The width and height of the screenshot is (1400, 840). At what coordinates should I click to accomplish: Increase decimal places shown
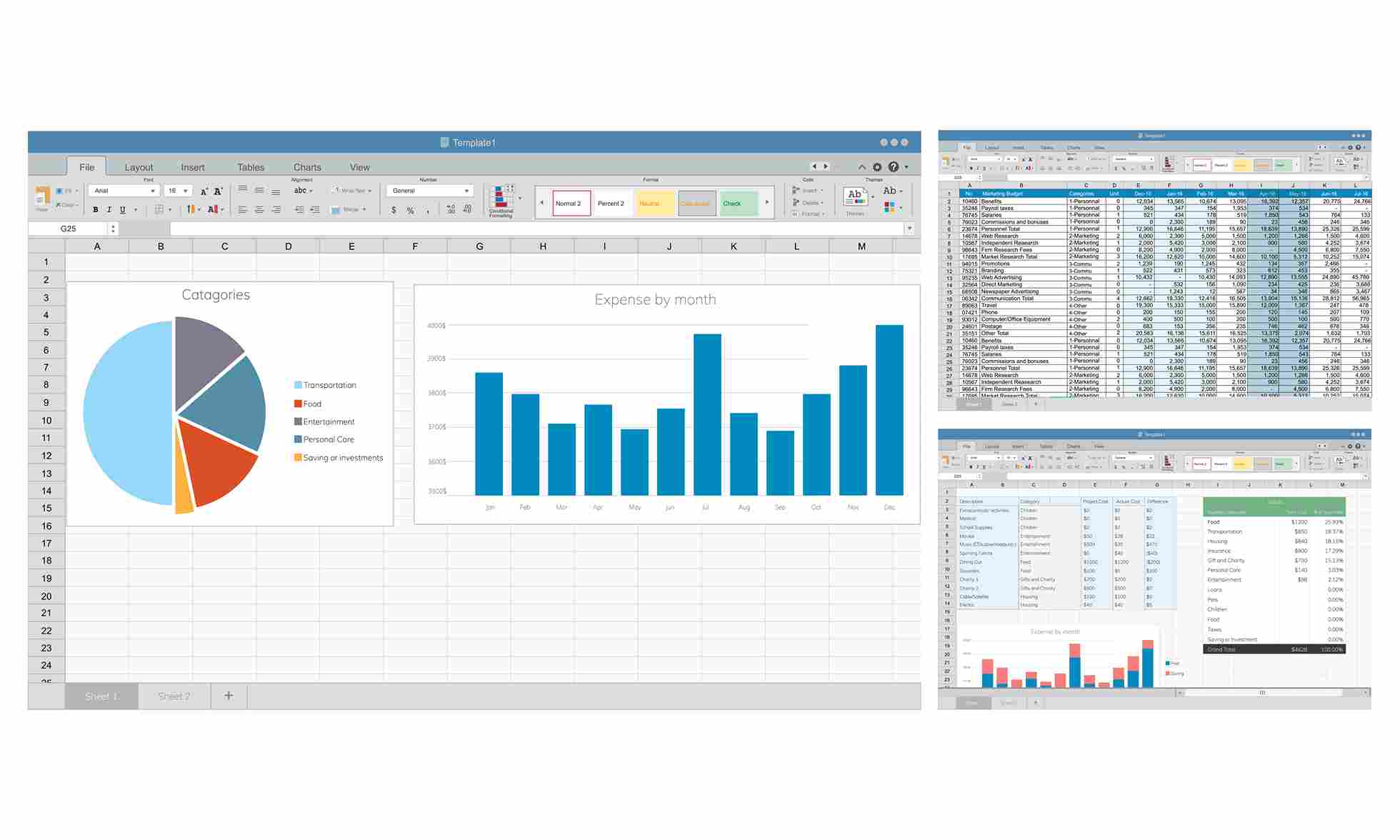click(x=450, y=209)
